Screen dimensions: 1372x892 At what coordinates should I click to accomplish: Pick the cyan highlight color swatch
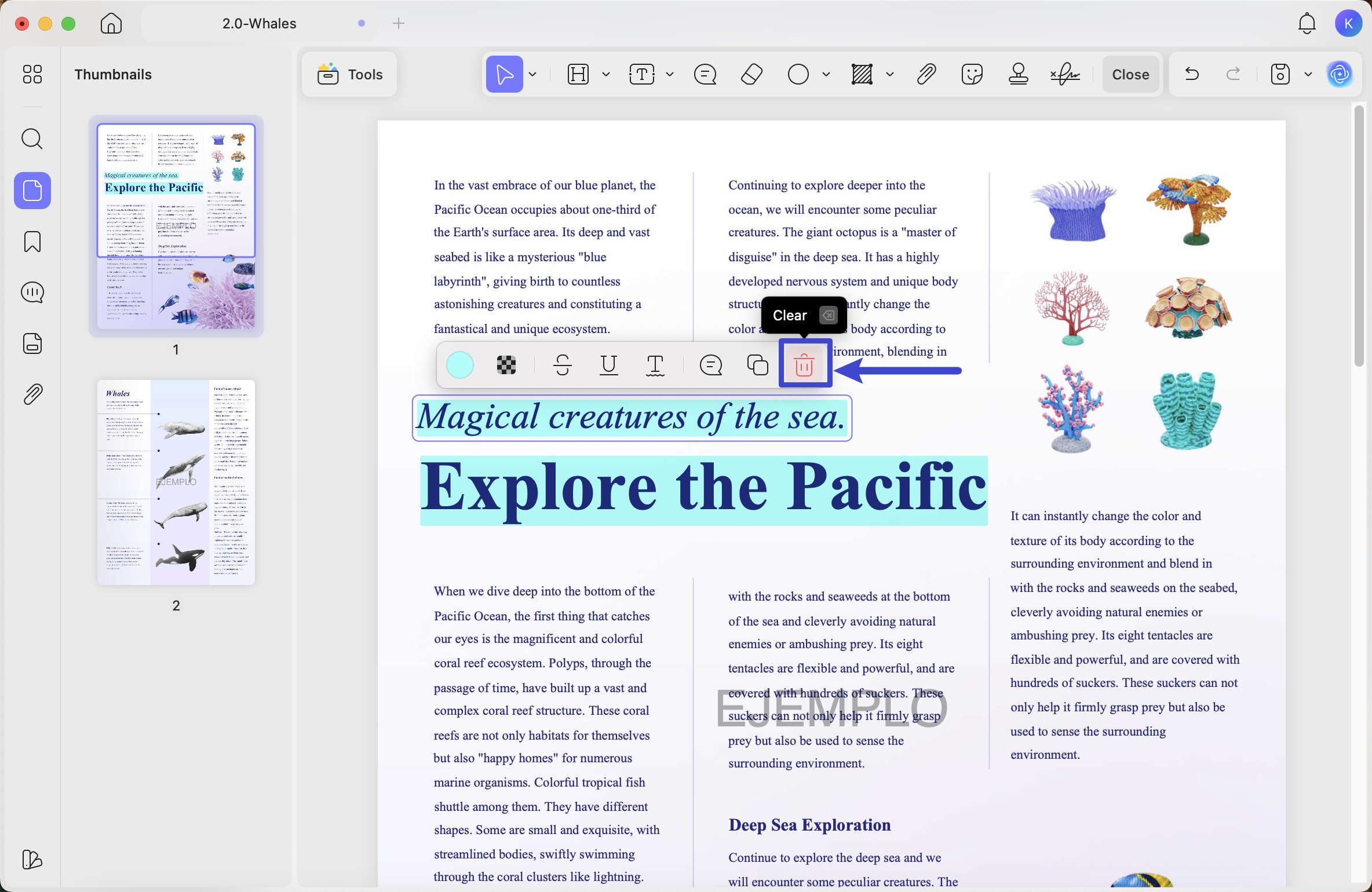461,364
